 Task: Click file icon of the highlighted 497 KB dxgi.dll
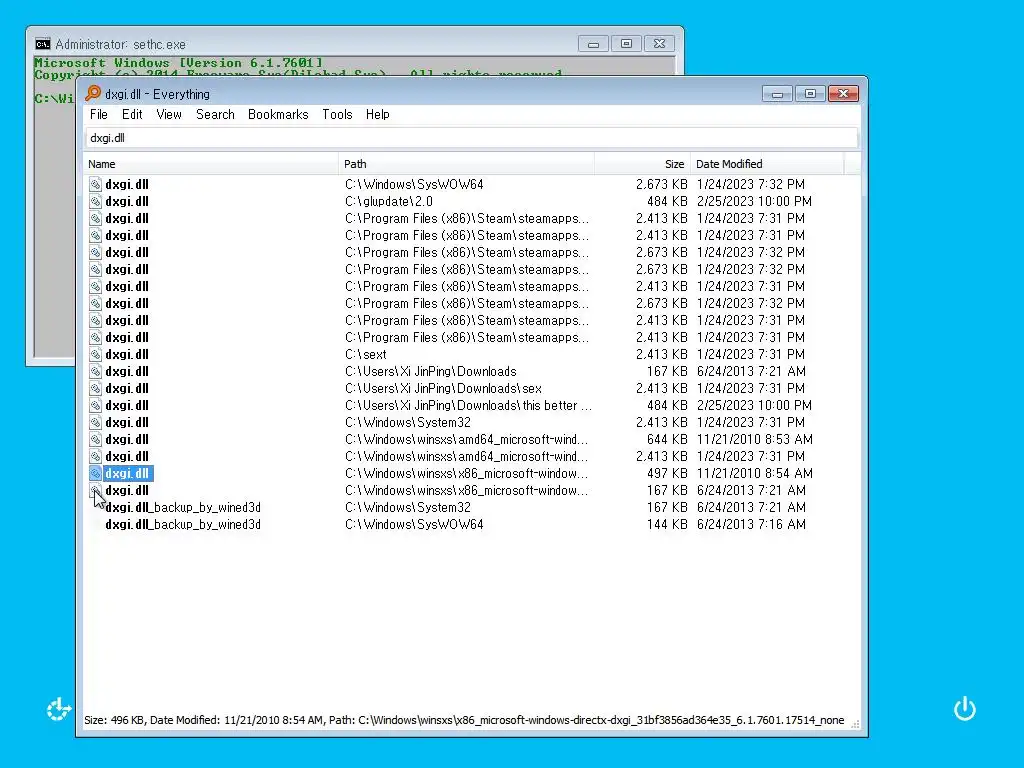[95, 473]
